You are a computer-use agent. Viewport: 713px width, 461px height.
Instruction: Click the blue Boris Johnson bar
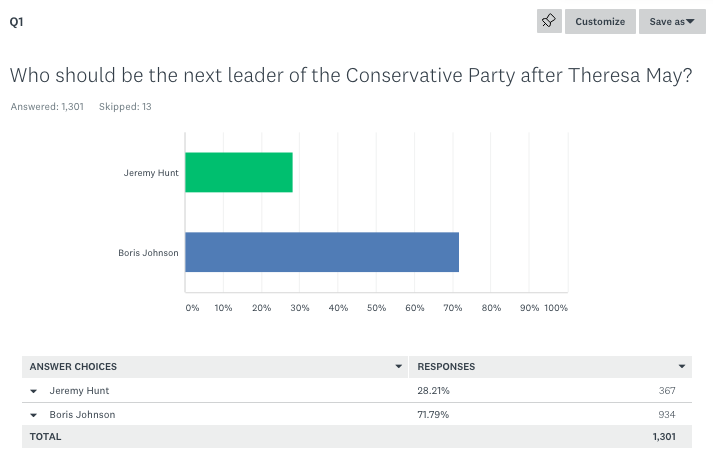tap(322, 252)
